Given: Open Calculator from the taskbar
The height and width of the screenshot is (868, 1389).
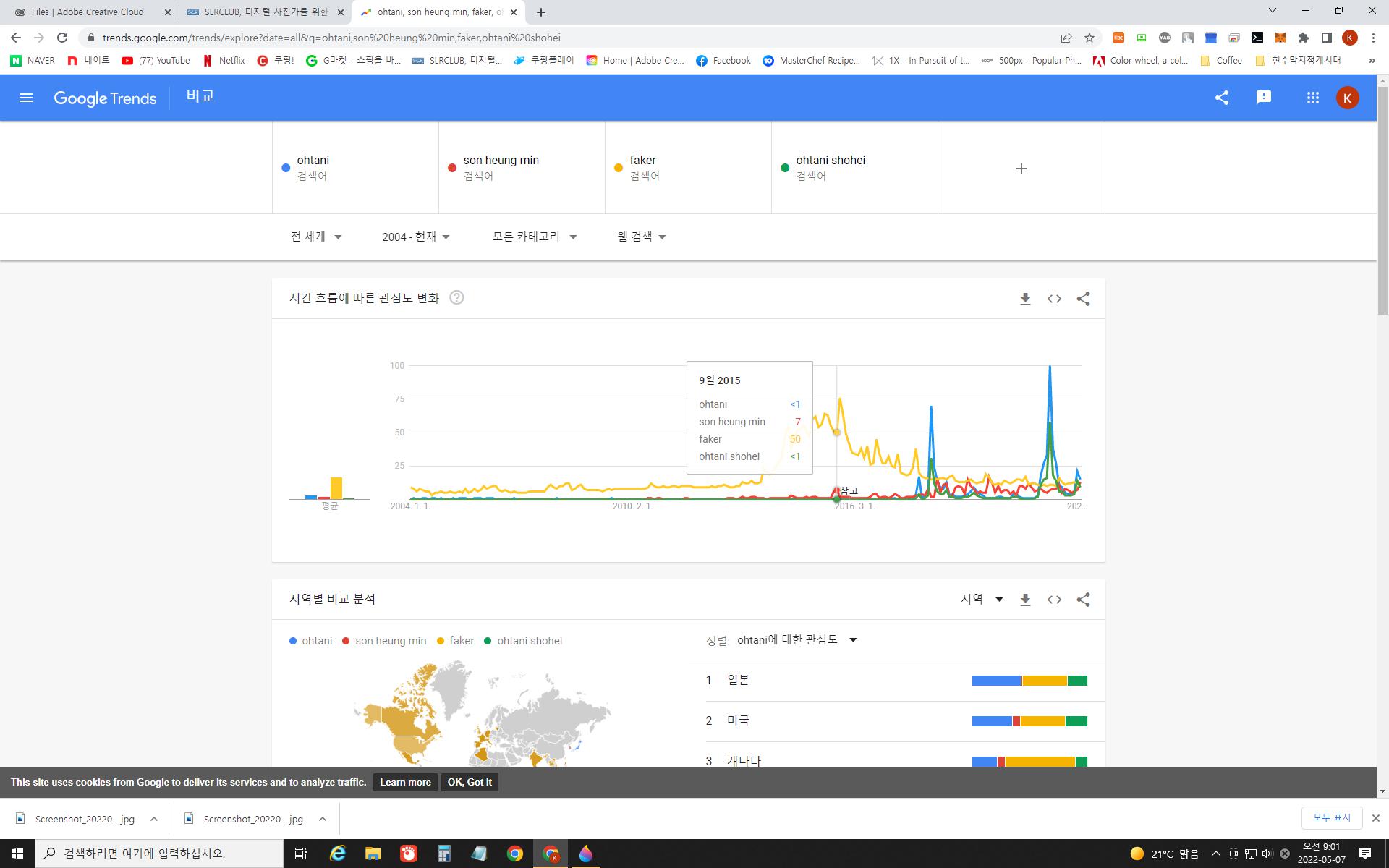Looking at the screenshot, I should [444, 854].
